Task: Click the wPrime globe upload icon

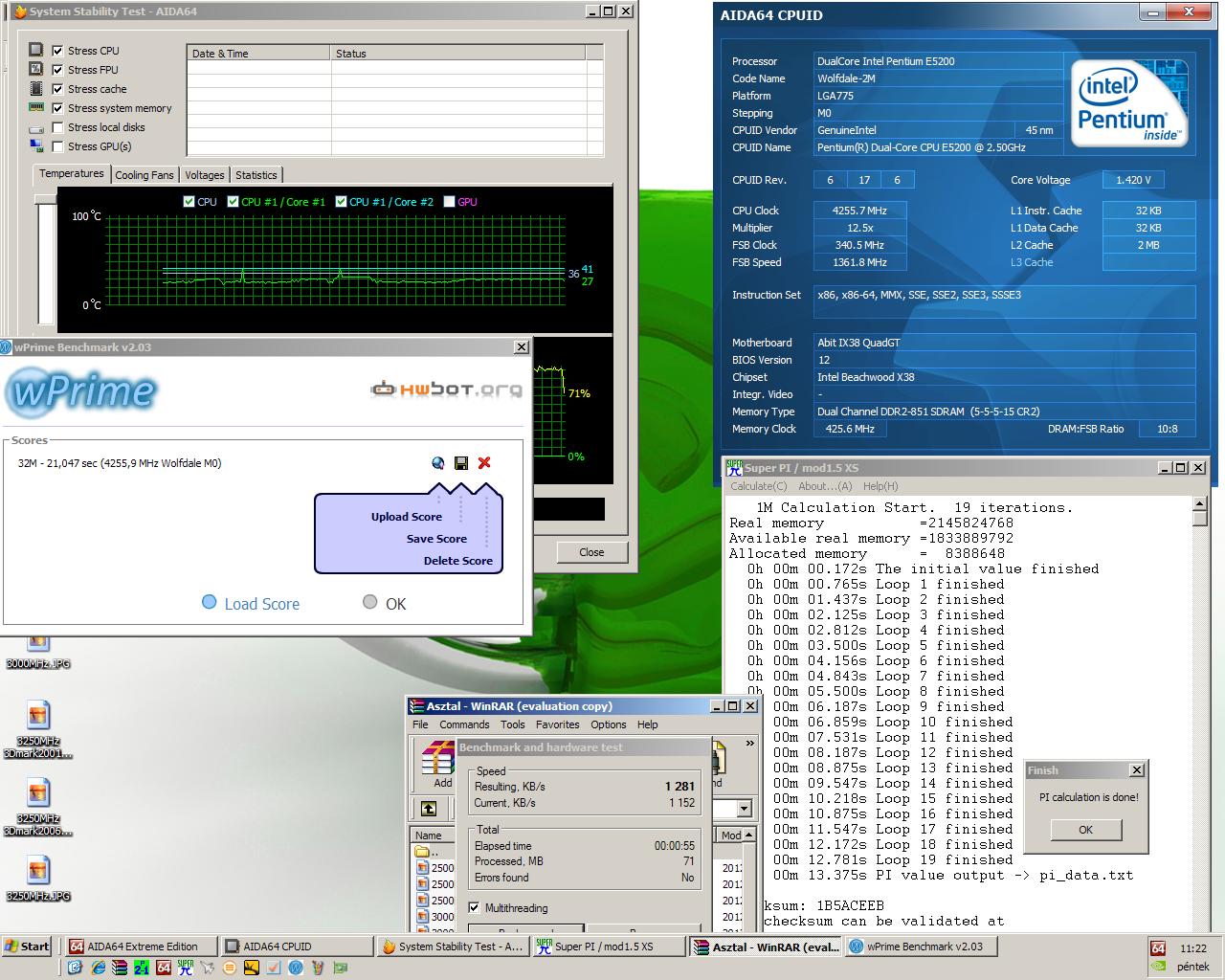Action: [x=438, y=463]
